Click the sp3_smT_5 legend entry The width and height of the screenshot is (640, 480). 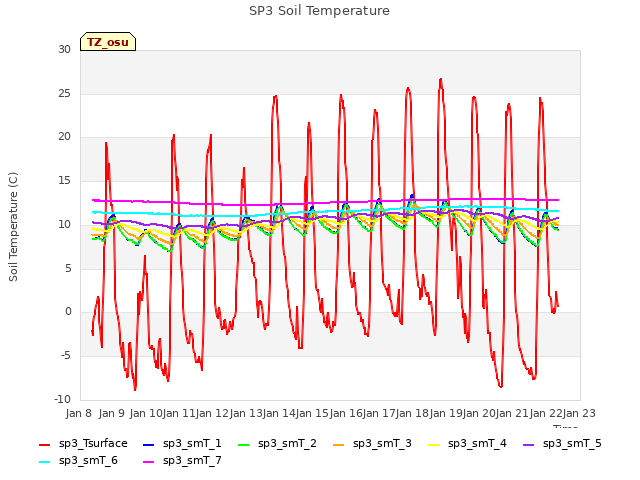pos(562,443)
